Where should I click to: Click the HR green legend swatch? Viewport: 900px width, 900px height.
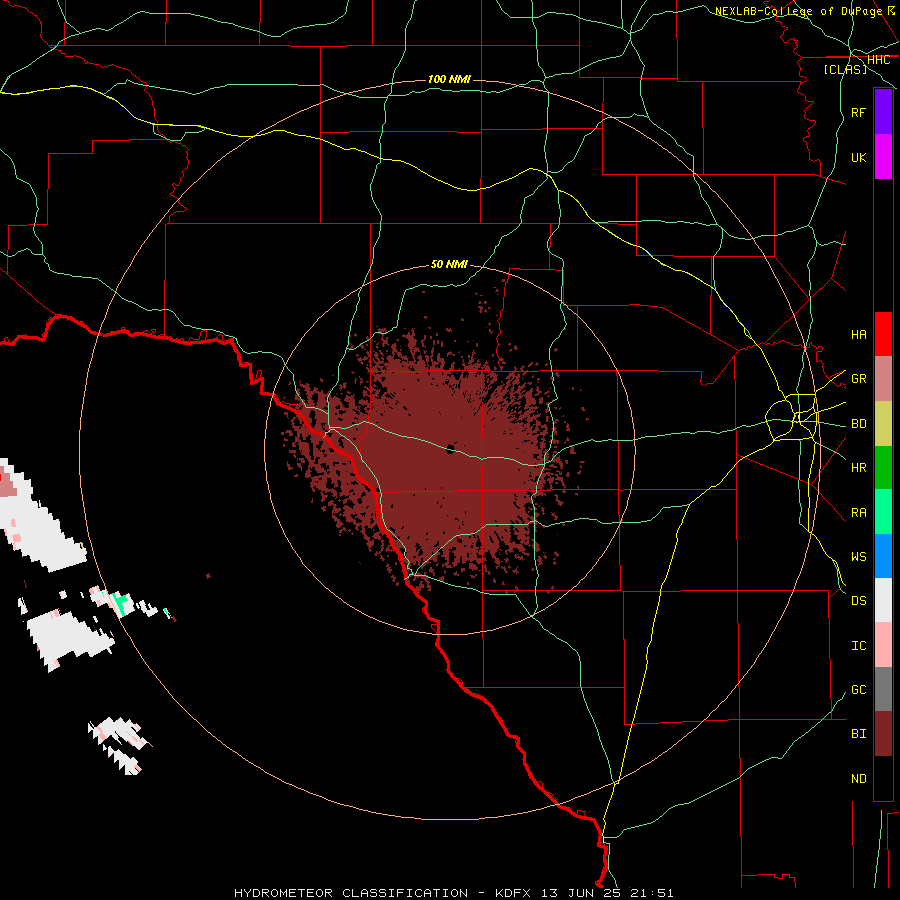(883, 468)
